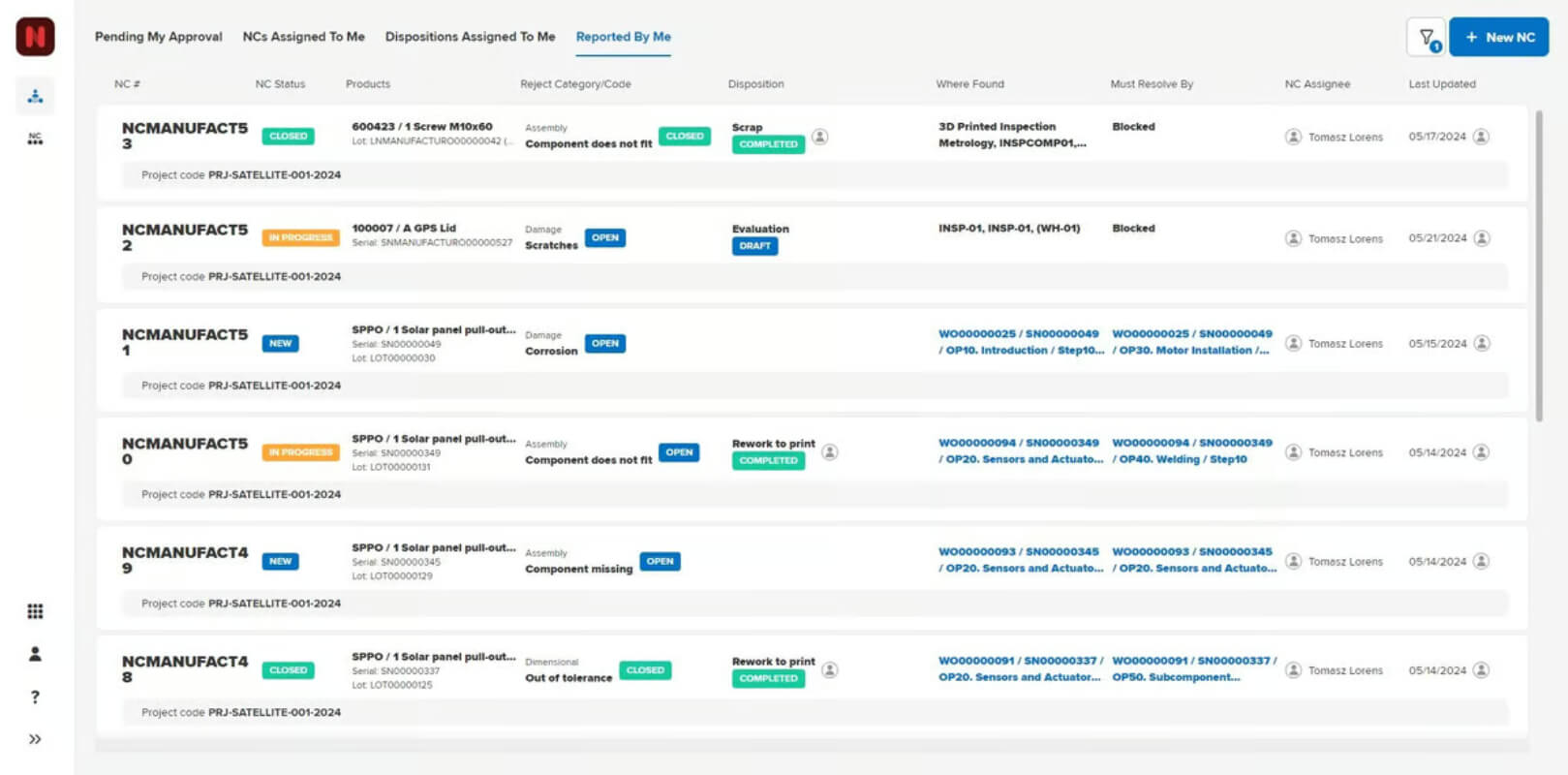Open the apps grid icon in the sidebar
Screen dimensions: 1568x775
click(35, 611)
